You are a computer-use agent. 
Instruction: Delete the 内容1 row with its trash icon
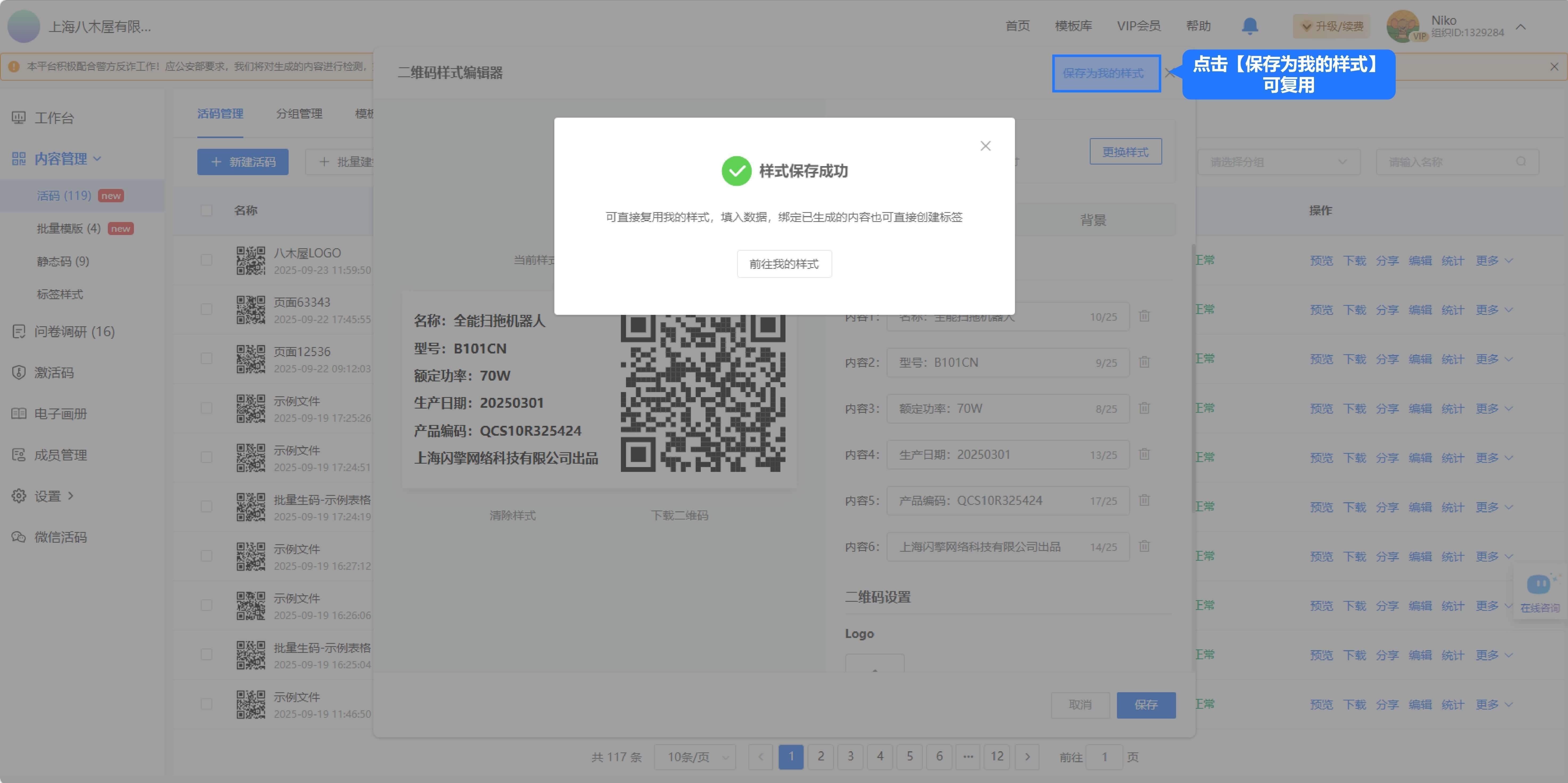point(1144,316)
